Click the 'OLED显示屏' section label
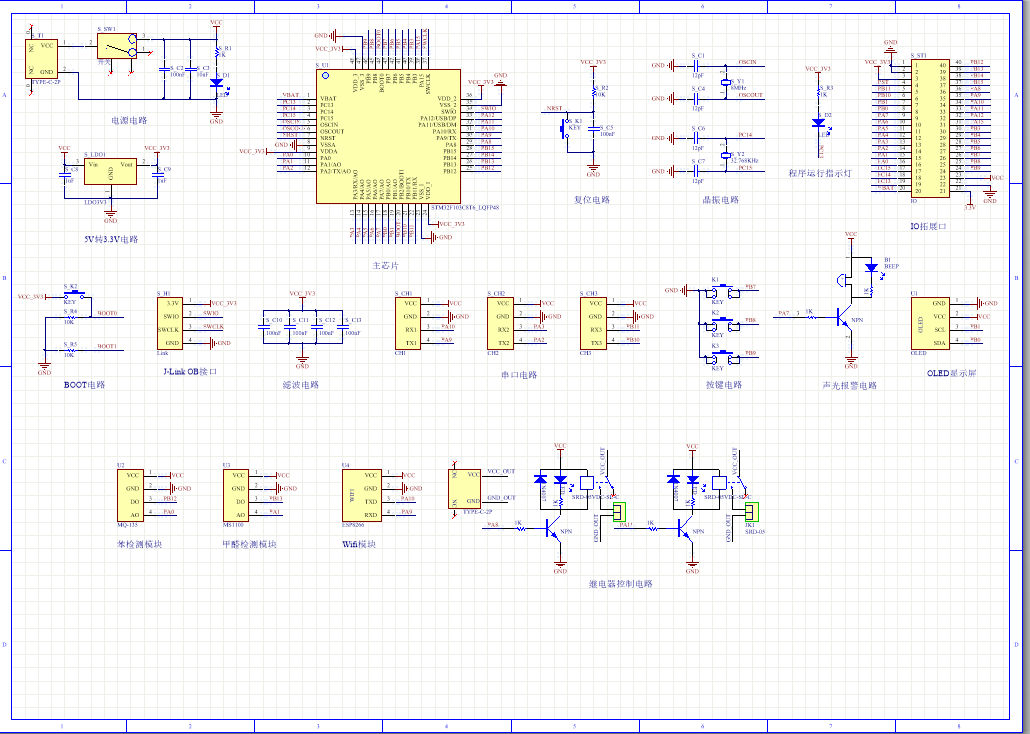Viewport: 1030px width, 734px height. tap(951, 373)
